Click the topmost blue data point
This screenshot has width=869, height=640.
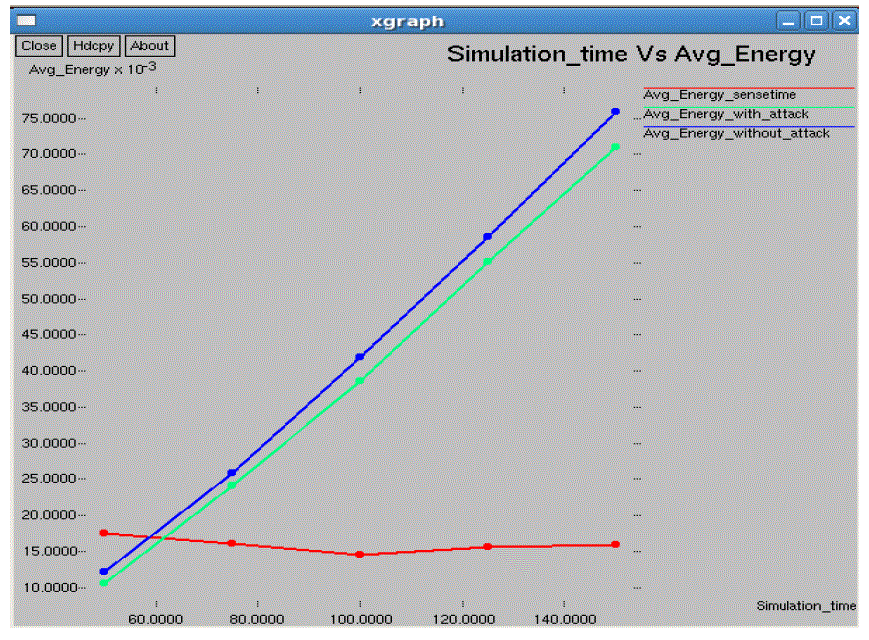click(x=616, y=112)
